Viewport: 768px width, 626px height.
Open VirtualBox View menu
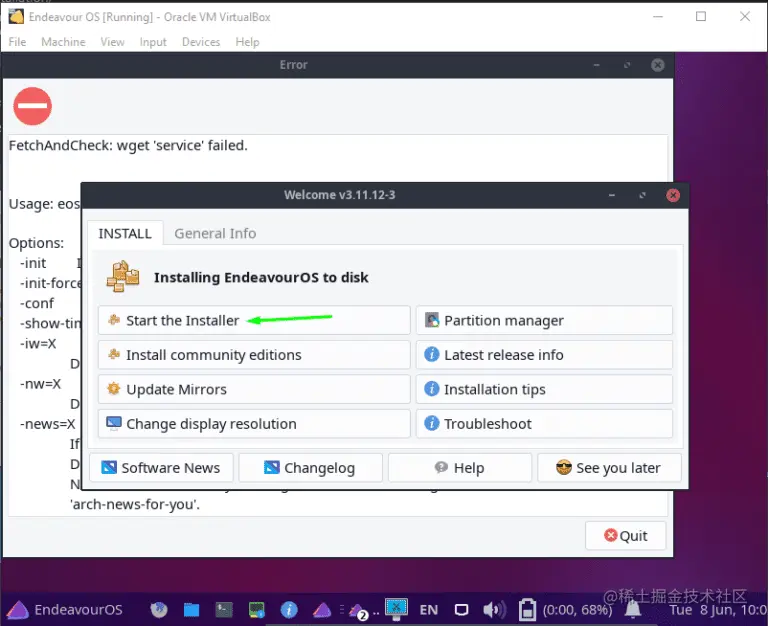(112, 42)
